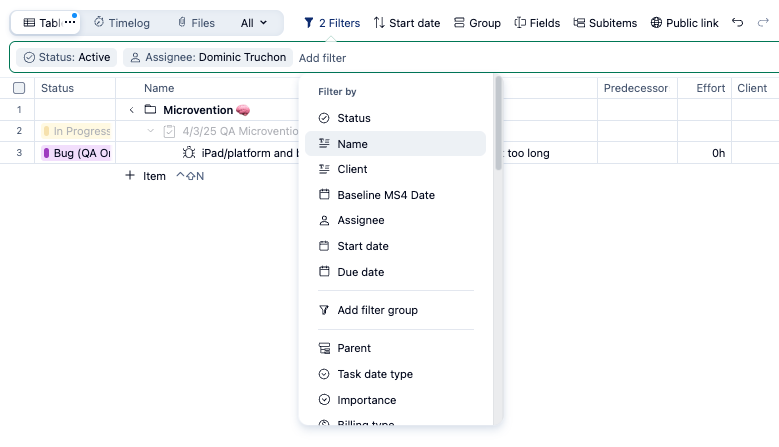Toggle the select-all header checkbox
This screenshot has height=447, width=779.
point(19,88)
